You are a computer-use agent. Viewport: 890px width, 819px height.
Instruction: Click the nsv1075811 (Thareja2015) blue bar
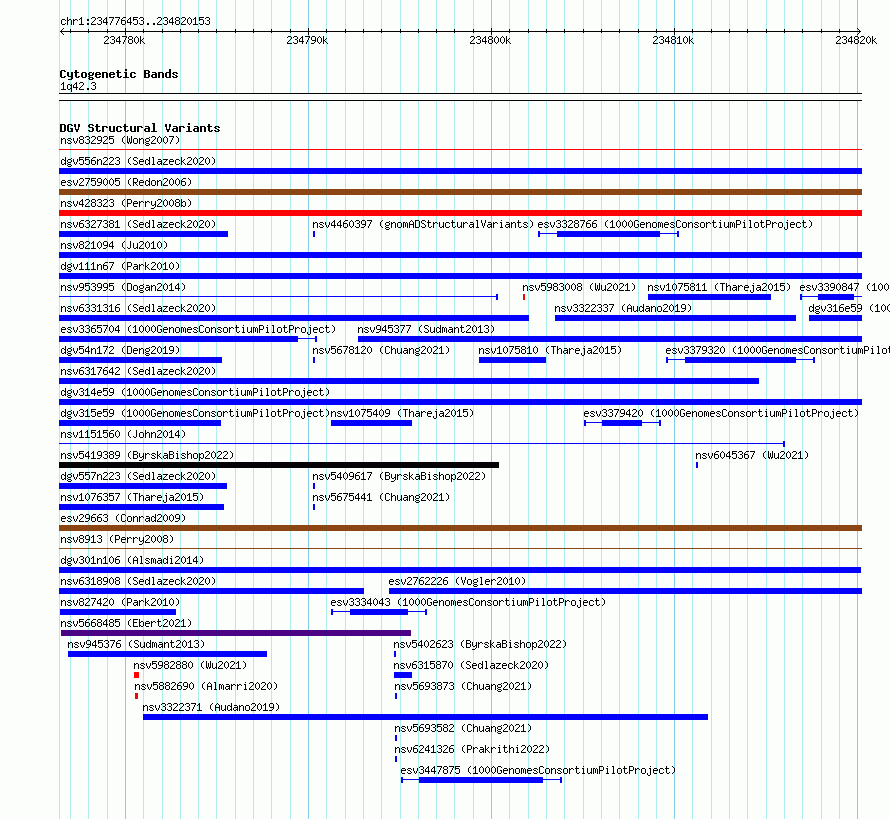click(710, 297)
